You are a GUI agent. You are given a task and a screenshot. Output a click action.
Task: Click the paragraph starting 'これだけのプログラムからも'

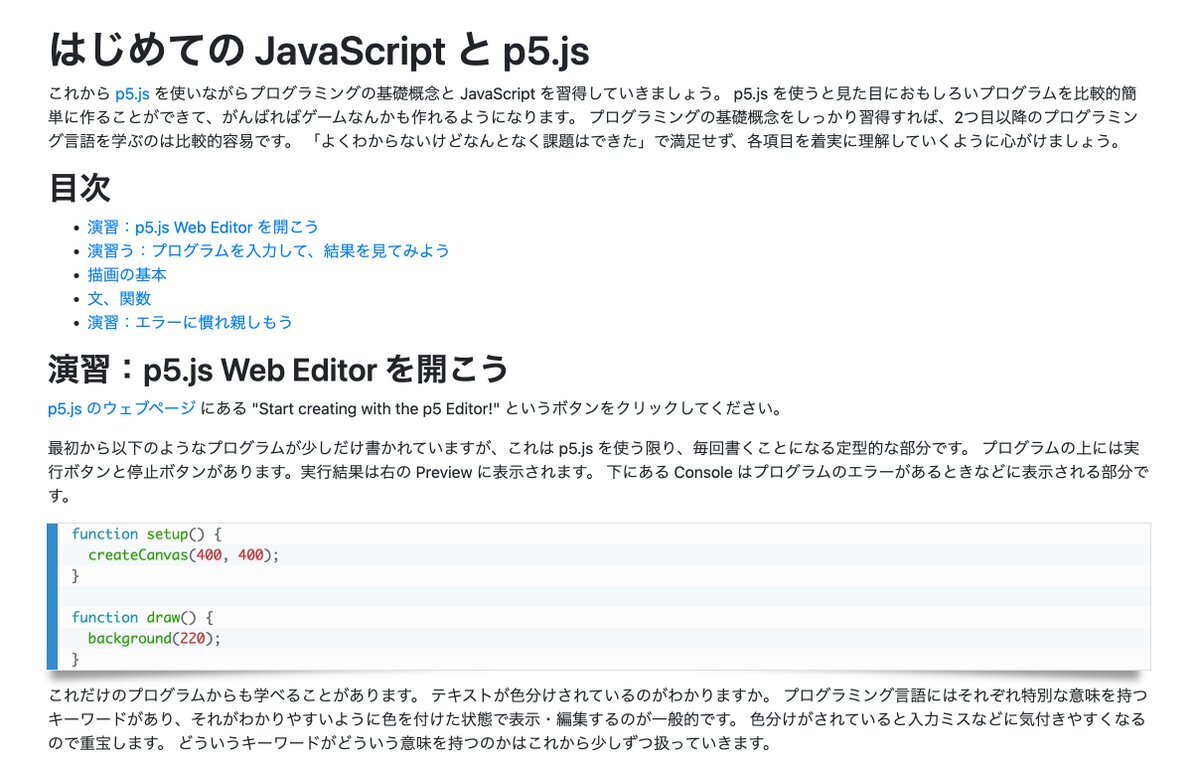(x=598, y=719)
